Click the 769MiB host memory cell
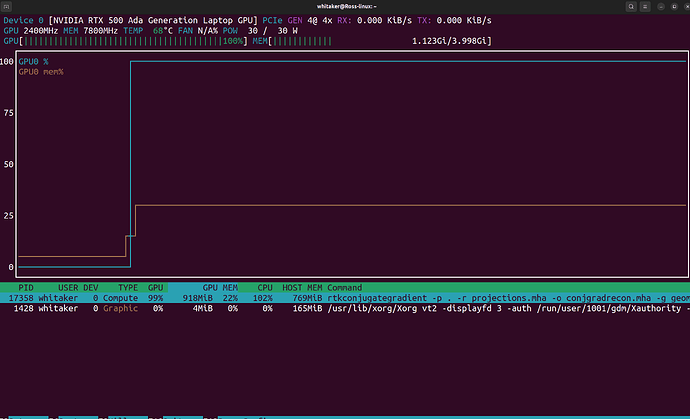Screen dimensions: 690x419 tap(307, 298)
